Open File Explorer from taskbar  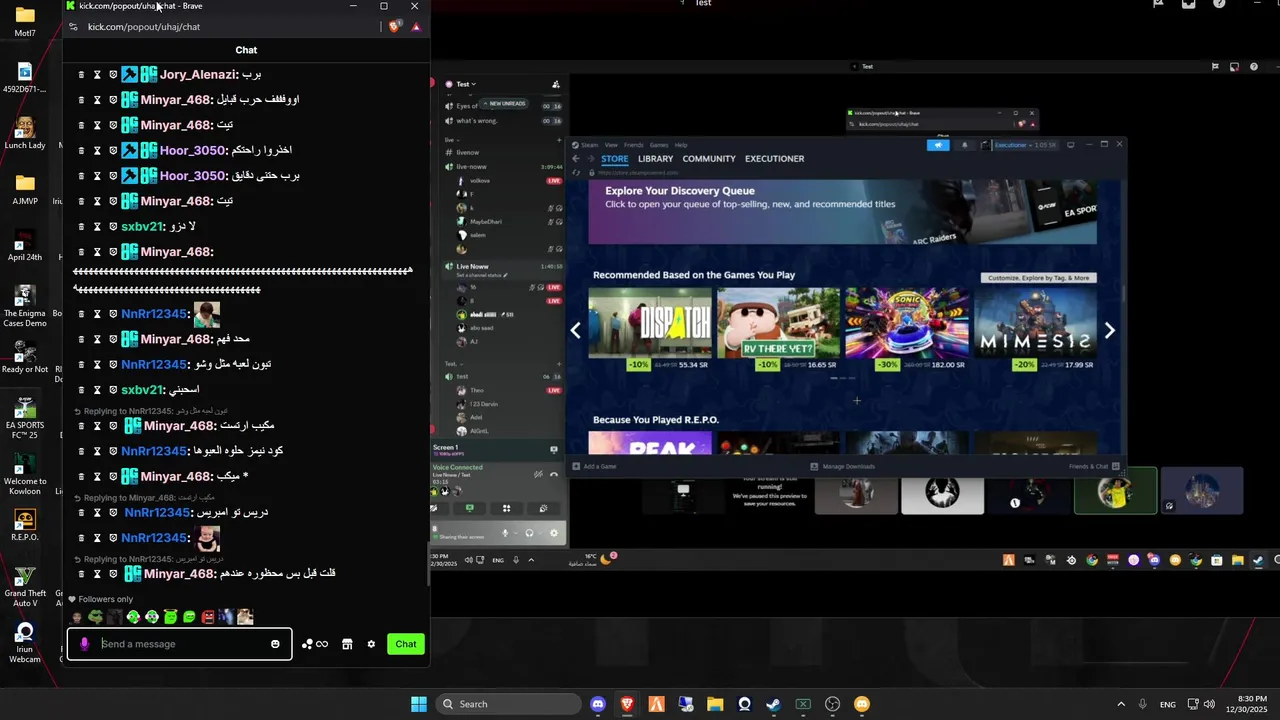click(715, 704)
